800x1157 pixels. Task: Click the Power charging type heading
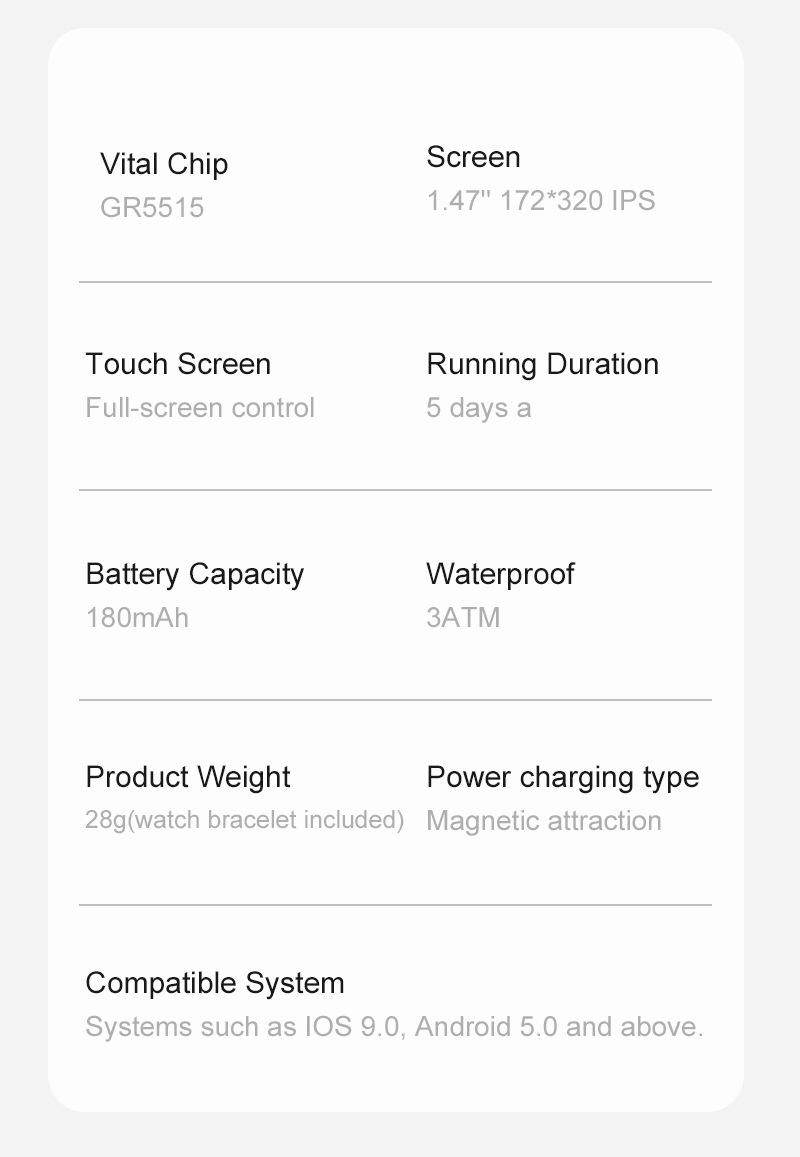562,777
